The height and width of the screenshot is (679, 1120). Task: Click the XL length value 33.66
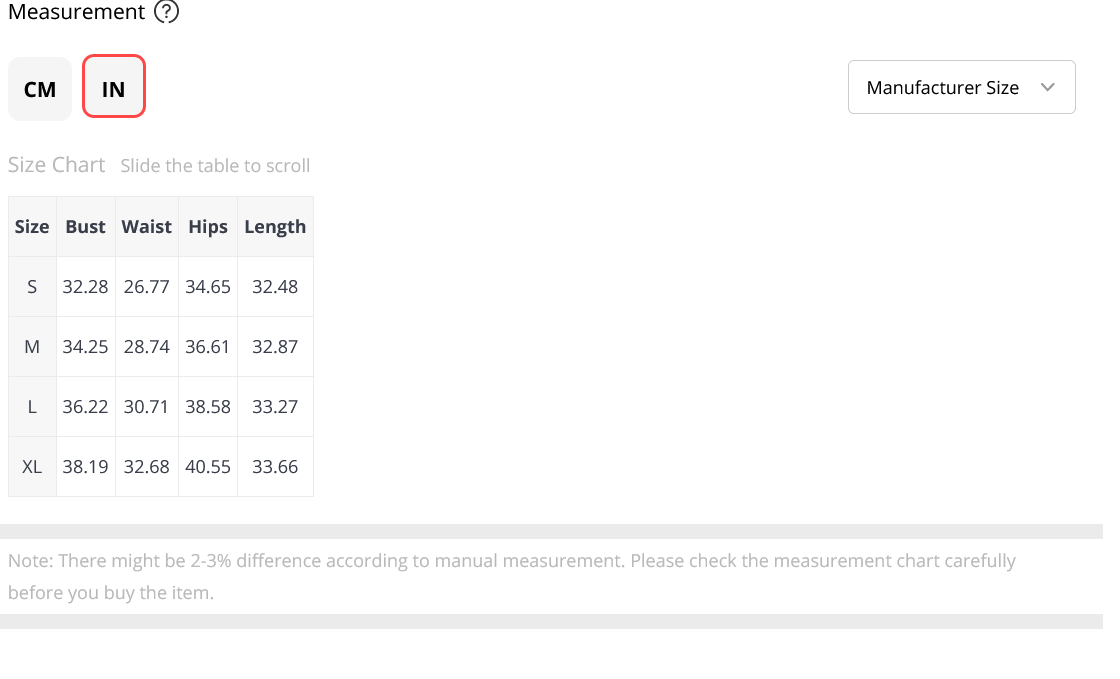(x=275, y=466)
